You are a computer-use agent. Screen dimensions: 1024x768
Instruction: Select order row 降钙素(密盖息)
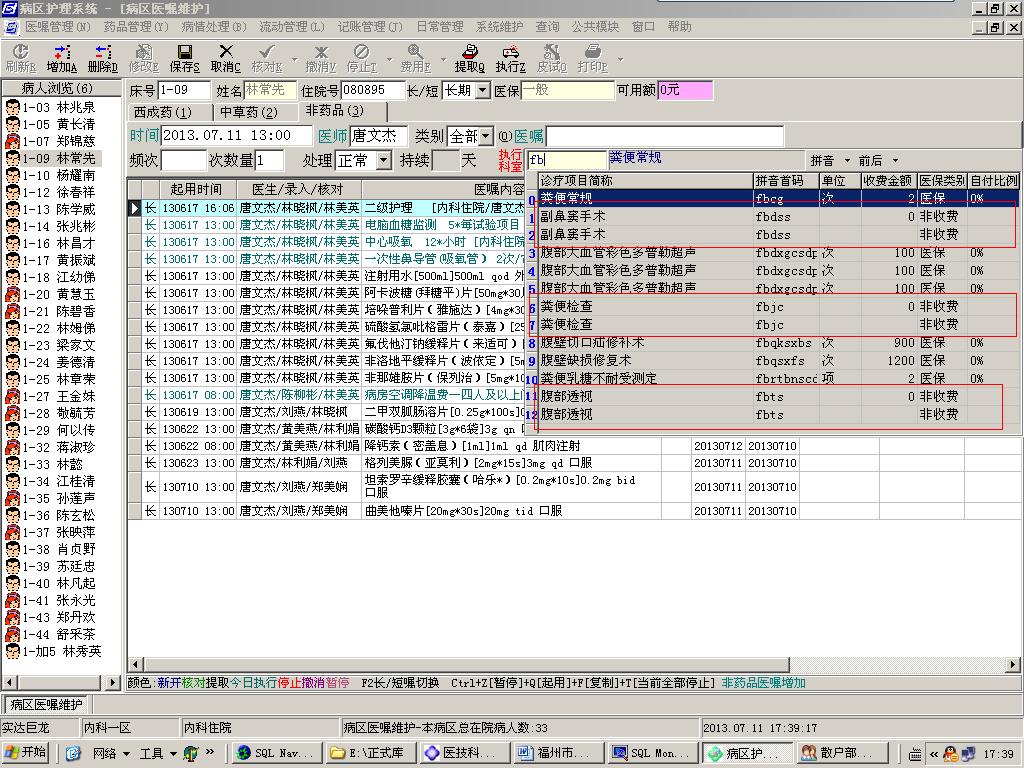pos(575,446)
